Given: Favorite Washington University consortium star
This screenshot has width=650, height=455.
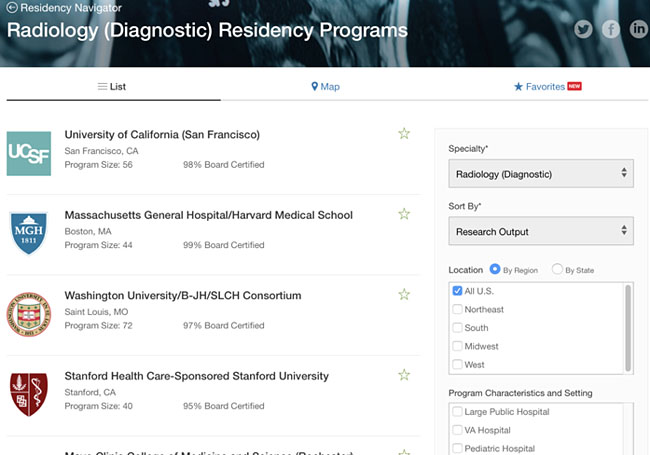Looking at the screenshot, I should point(404,294).
